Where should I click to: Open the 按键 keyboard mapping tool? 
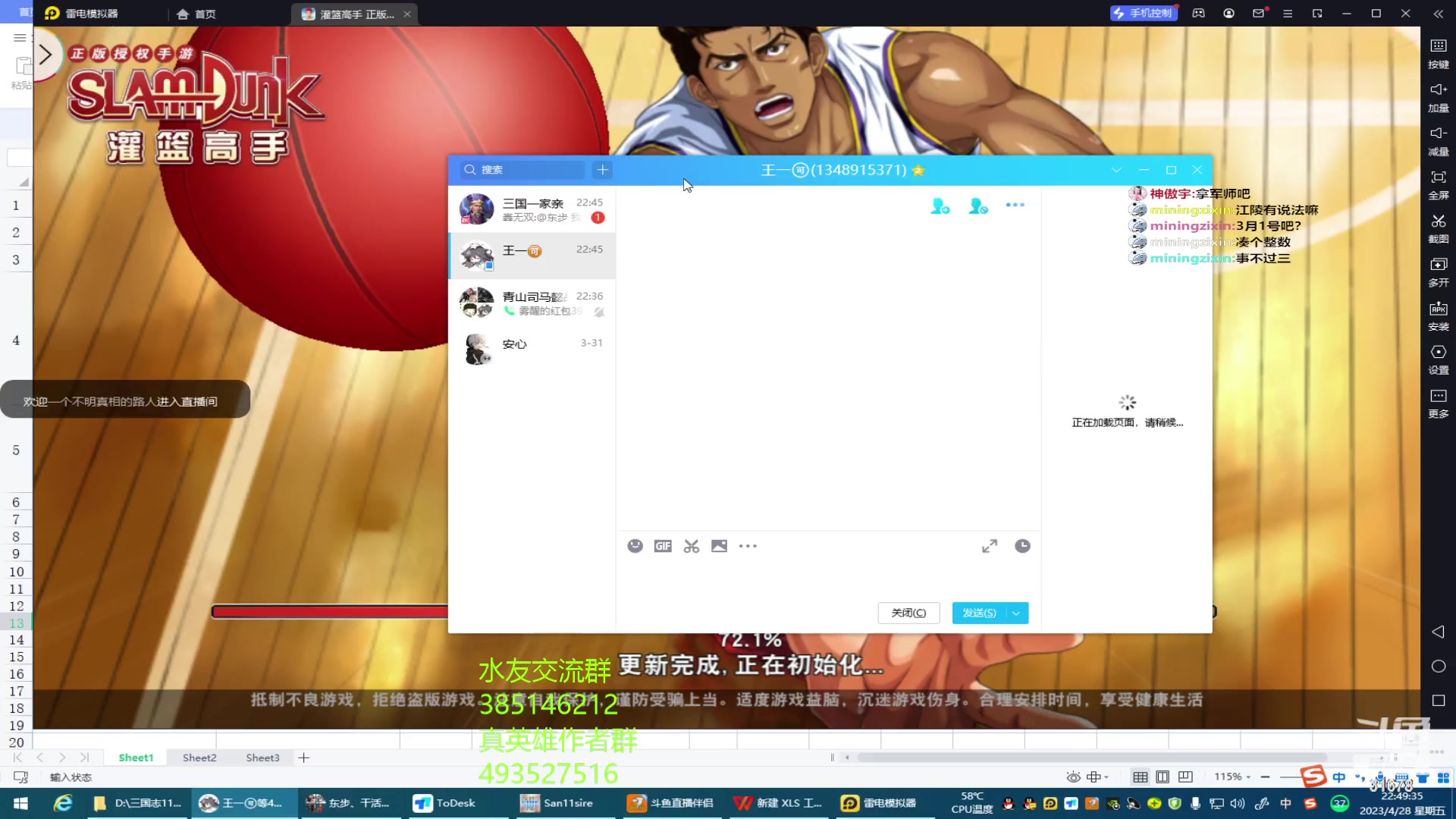coord(1438,53)
